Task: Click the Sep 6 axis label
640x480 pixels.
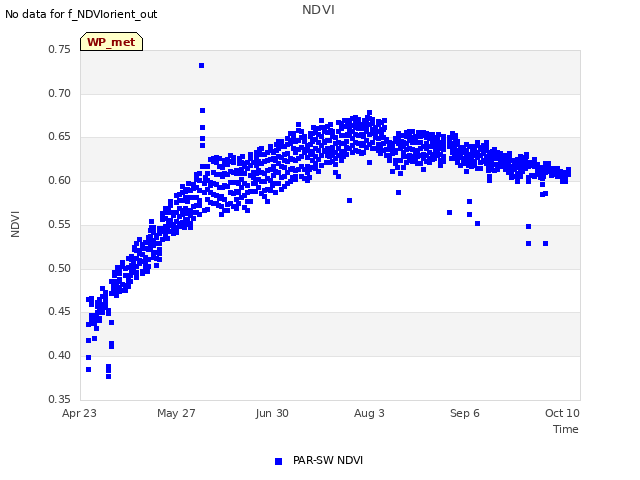Action: pyautogui.click(x=465, y=413)
